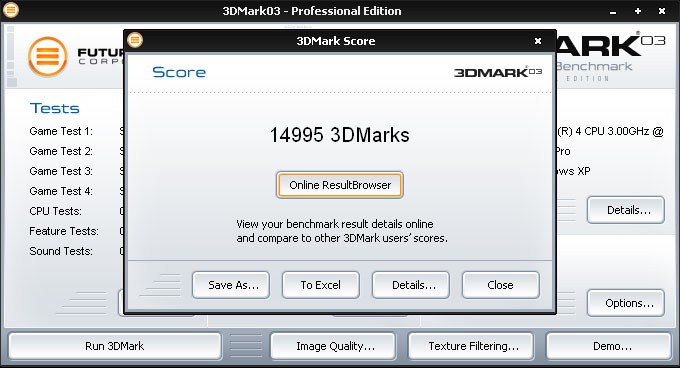Open the Options... button in the main window
The width and height of the screenshot is (680, 368).
point(626,303)
